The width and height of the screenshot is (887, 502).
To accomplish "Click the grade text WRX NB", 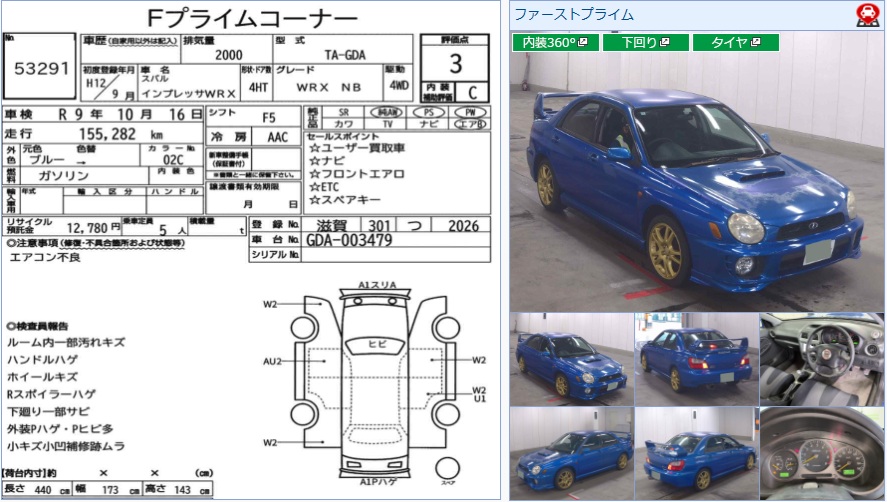I will click(x=329, y=87).
